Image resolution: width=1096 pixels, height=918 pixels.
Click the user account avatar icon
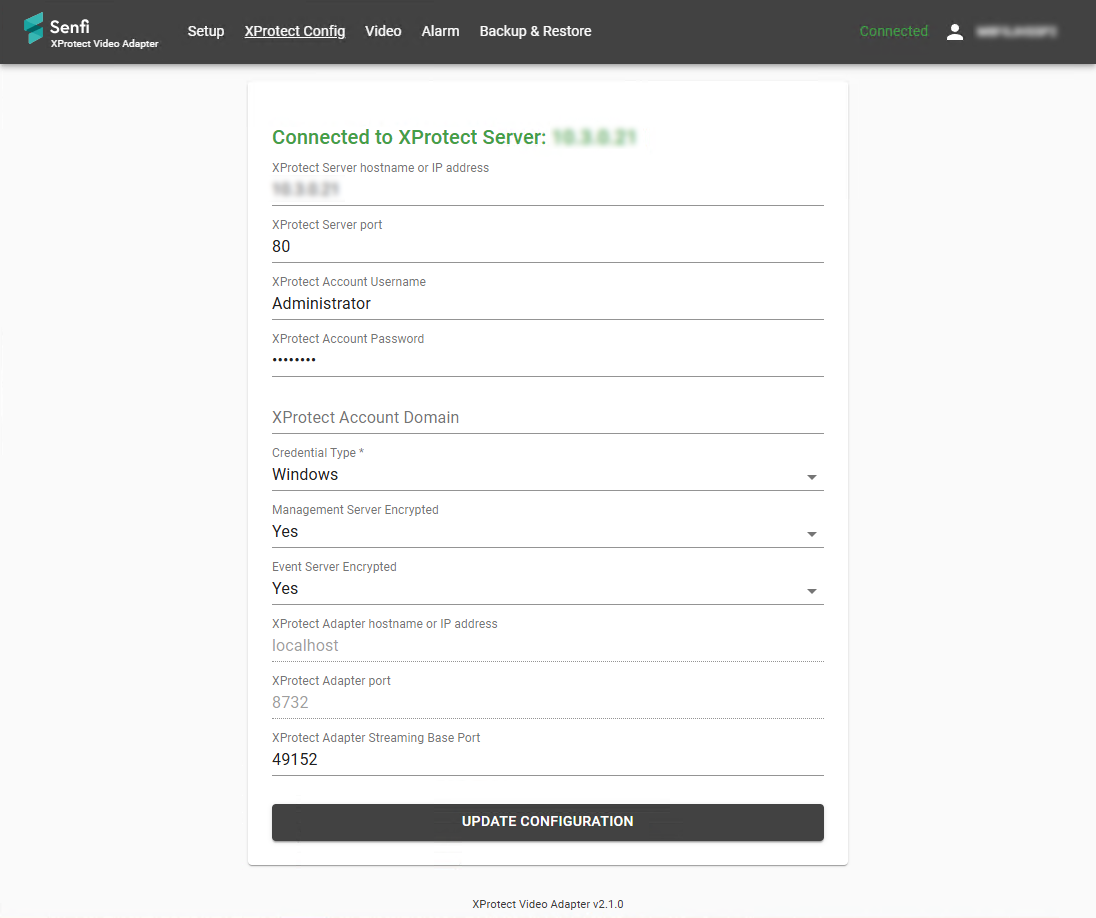click(x=955, y=32)
